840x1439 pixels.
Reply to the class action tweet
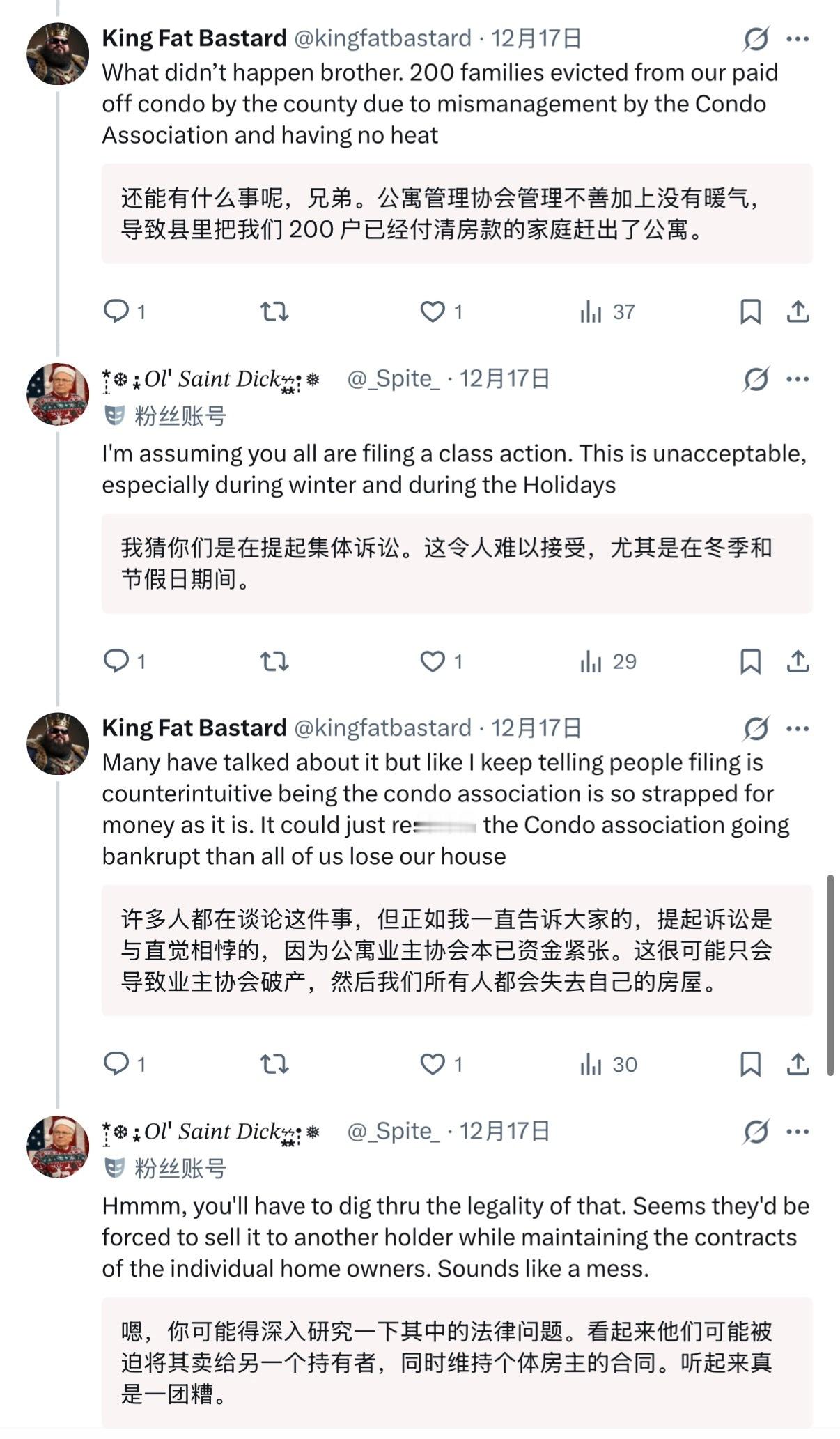116,661
